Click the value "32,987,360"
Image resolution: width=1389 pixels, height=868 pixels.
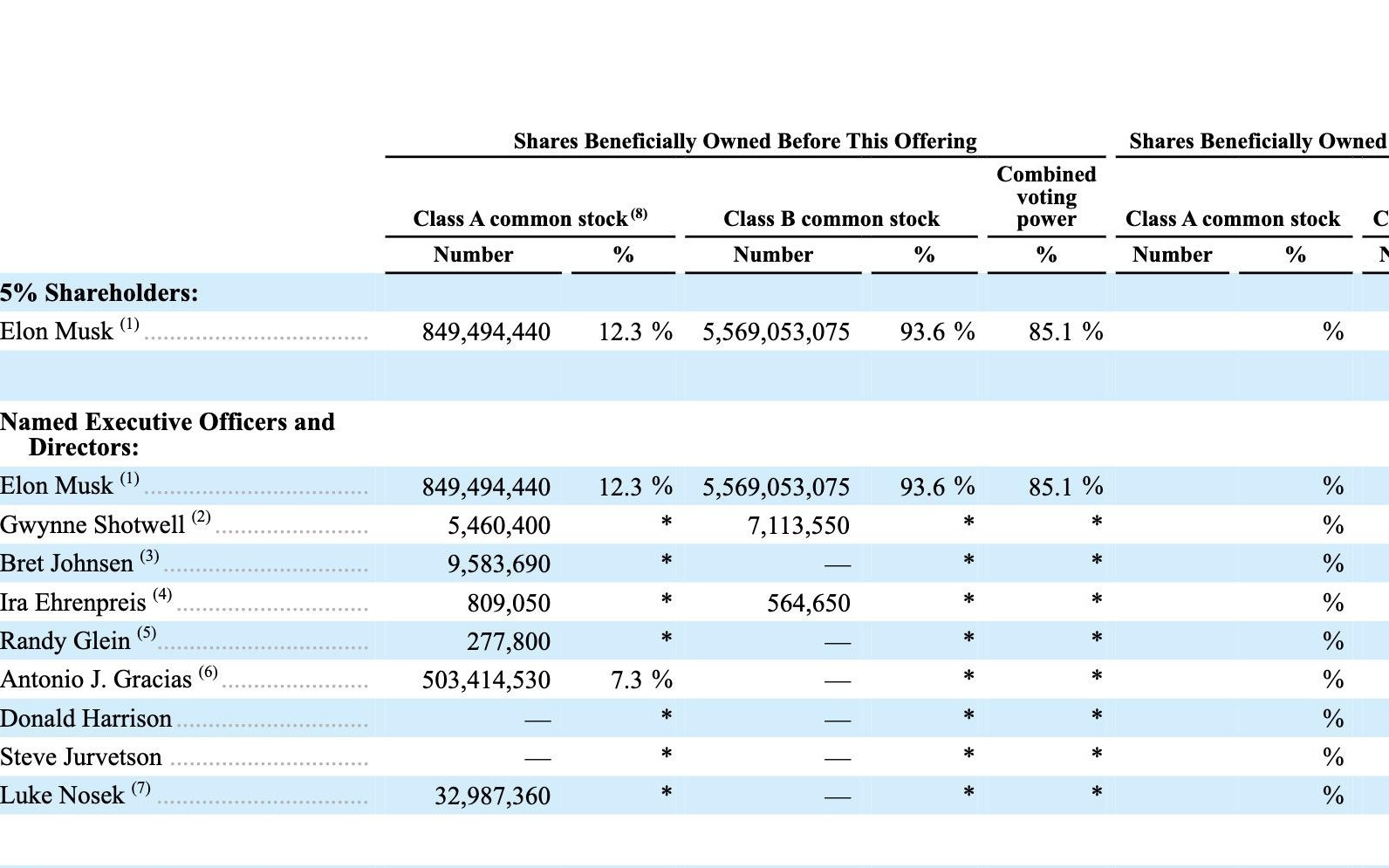pos(492,796)
